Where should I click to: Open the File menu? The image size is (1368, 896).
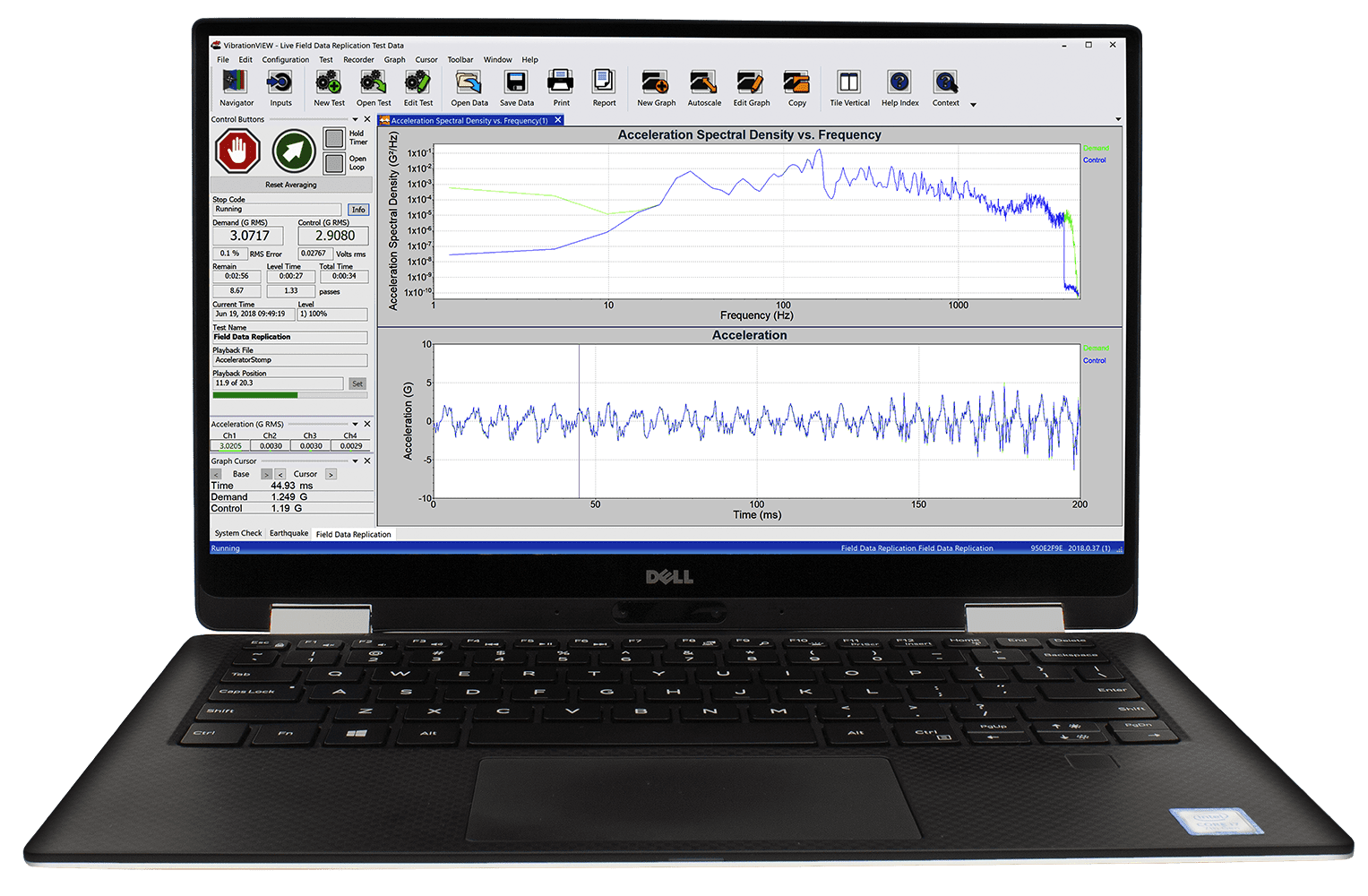tap(223, 60)
